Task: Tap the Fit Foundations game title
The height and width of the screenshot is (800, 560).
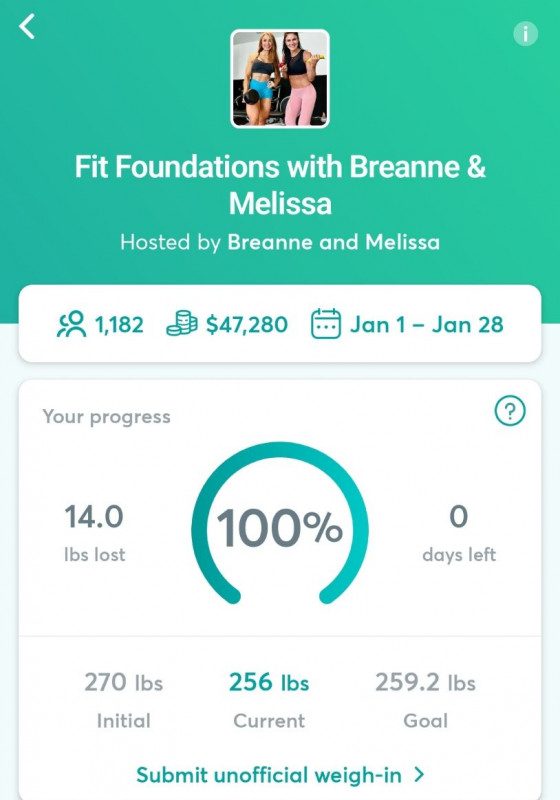Action: coord(280,185)
